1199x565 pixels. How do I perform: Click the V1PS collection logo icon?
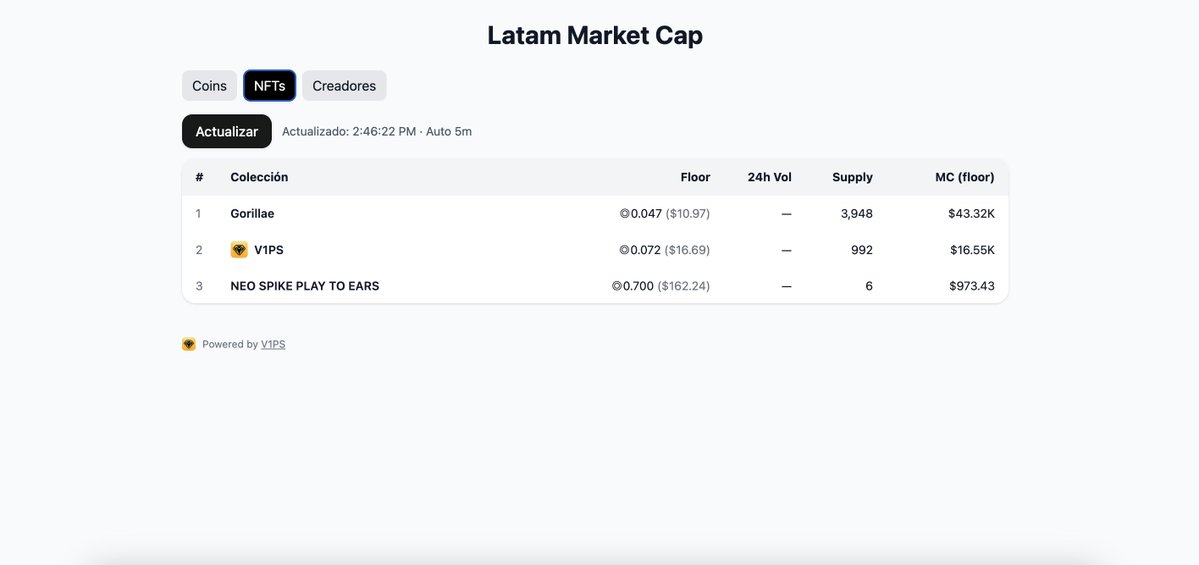tap(239, 250)
